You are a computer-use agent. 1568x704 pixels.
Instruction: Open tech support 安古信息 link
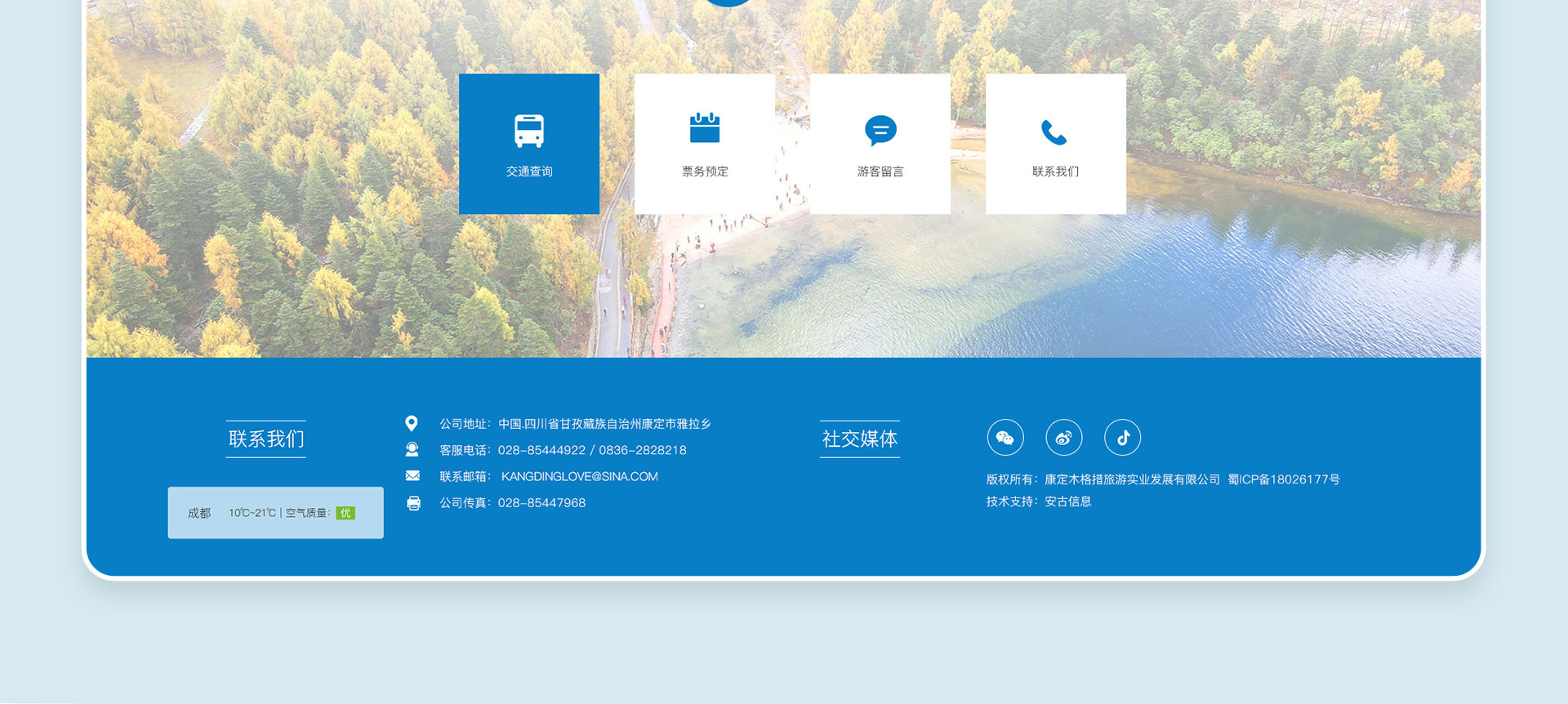(1068, 501)
